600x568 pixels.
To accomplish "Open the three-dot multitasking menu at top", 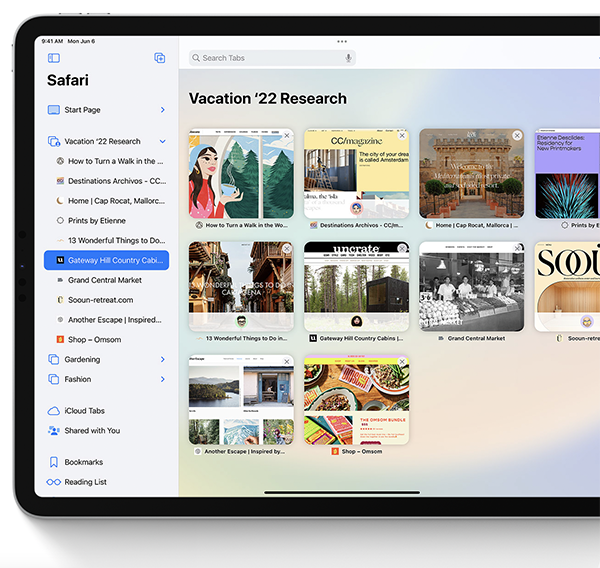I will pyautogui.click(x=342, y=41).
